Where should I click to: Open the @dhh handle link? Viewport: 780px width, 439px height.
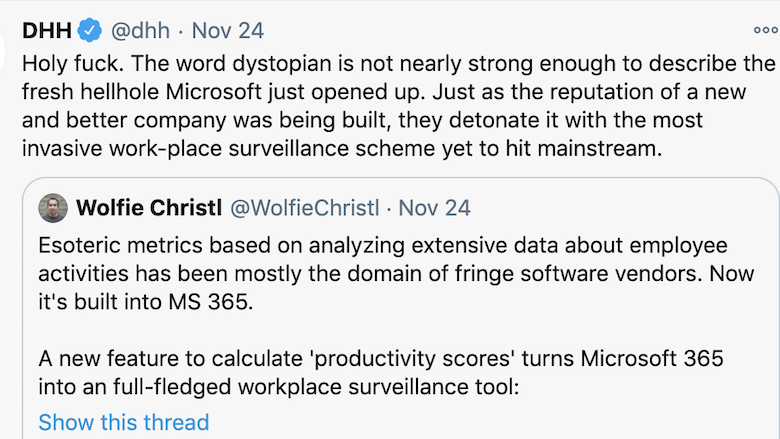click(x=140, y=31)
